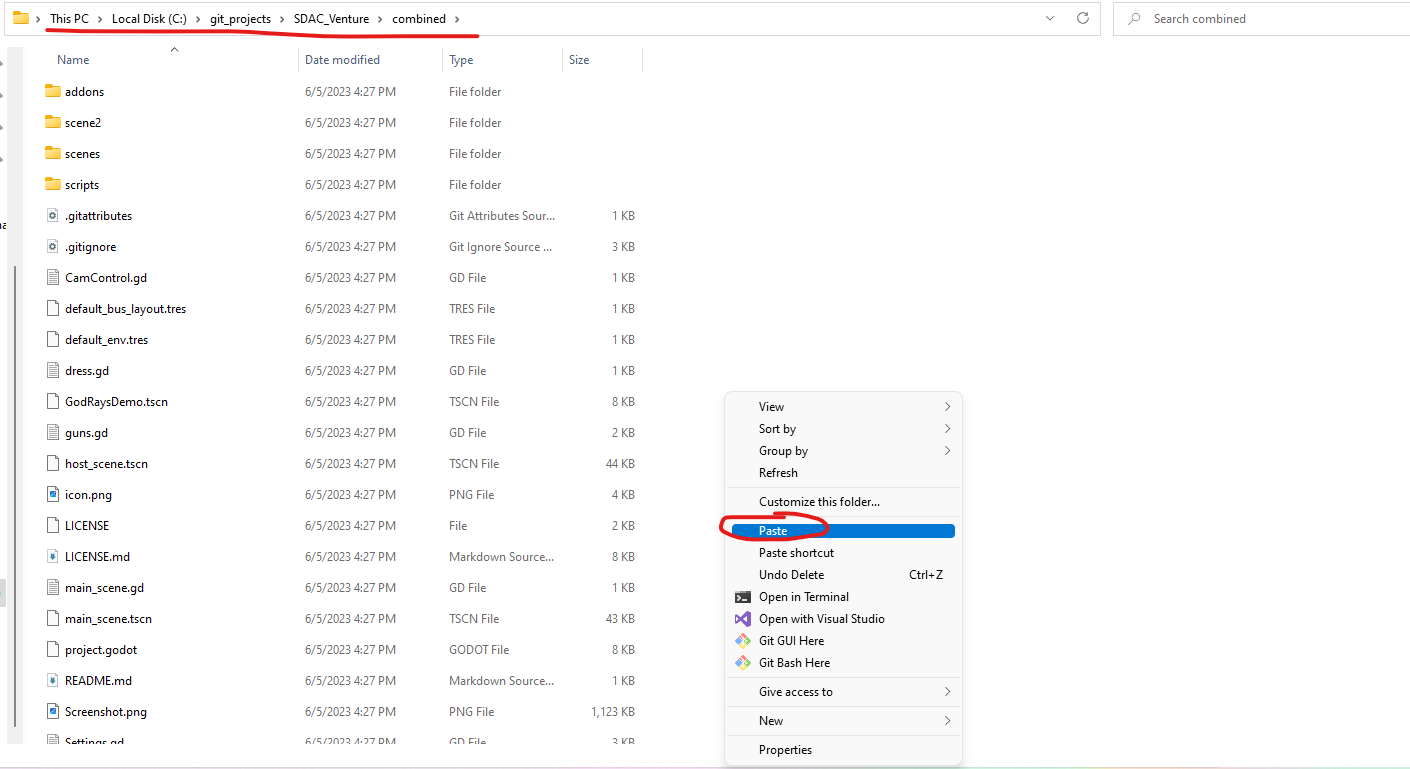Click the 1,123 KB size of Screenshot.png
Viewport: 1410px width, 769px height.
click(613, 712)
